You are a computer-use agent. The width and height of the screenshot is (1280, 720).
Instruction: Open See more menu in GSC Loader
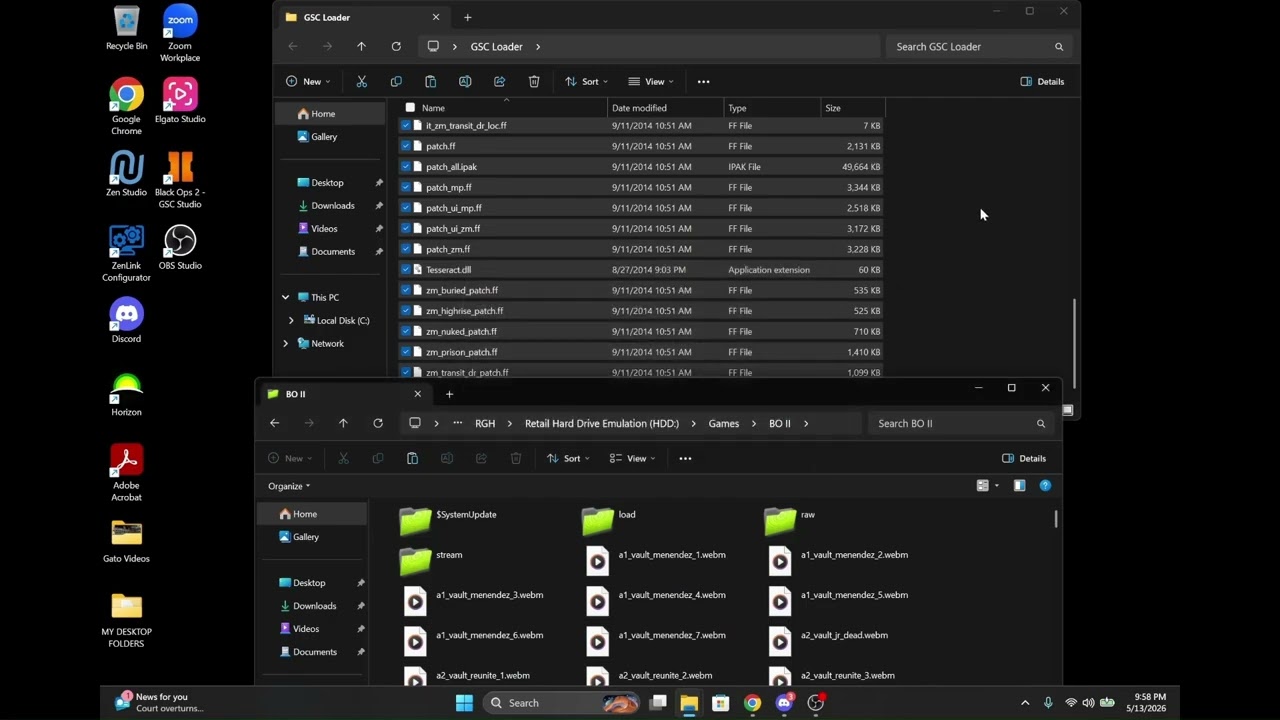pyautogui.click(x=703, y=82)
